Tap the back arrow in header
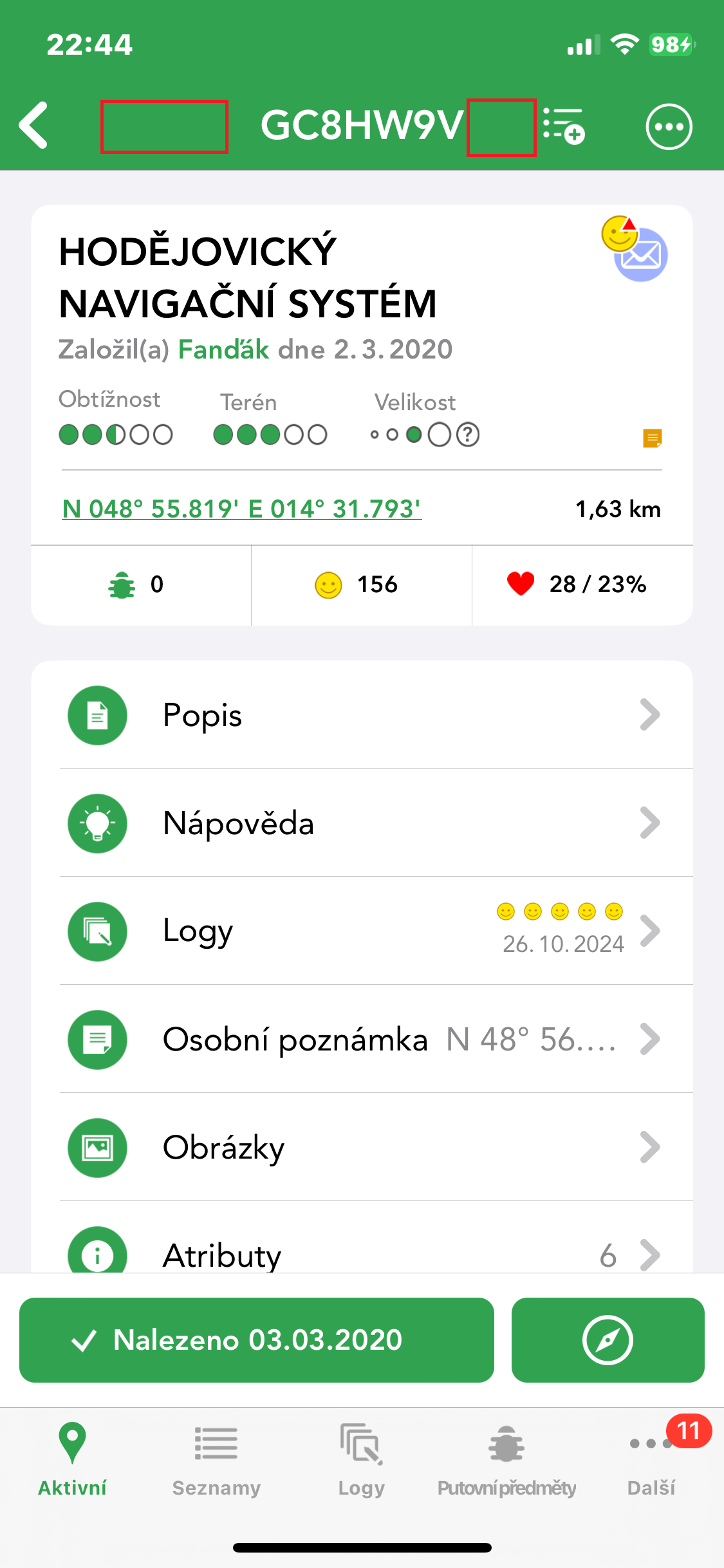724x1568 pixels. [34, 126]
